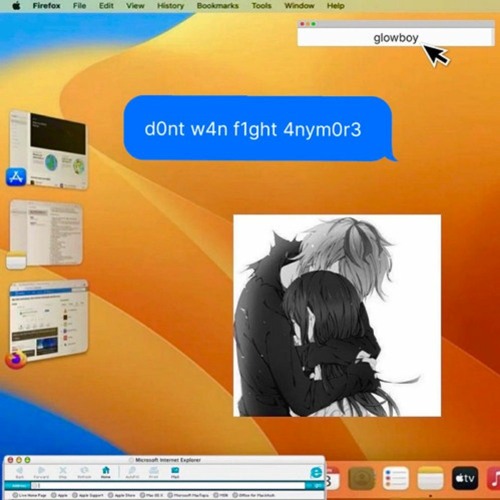The width and height of the screenshot is (500, 500).
Task: Open the File menu
Action: point(79,6)
